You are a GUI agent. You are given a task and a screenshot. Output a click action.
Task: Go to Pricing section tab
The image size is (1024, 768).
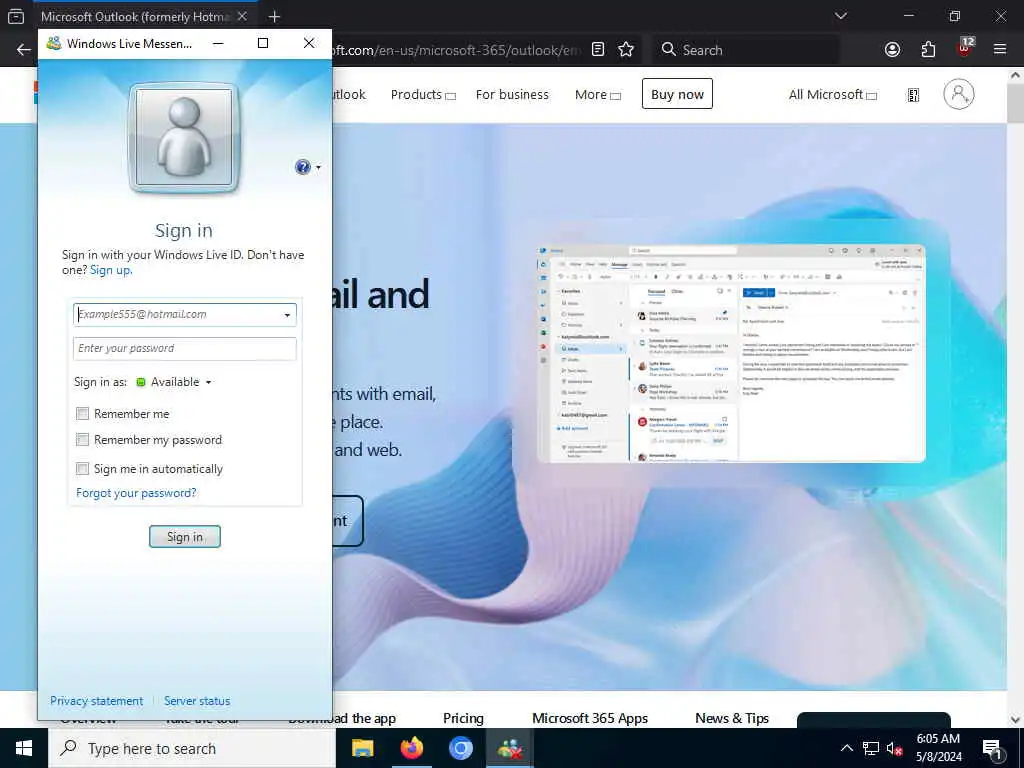[x=463, y=718]
